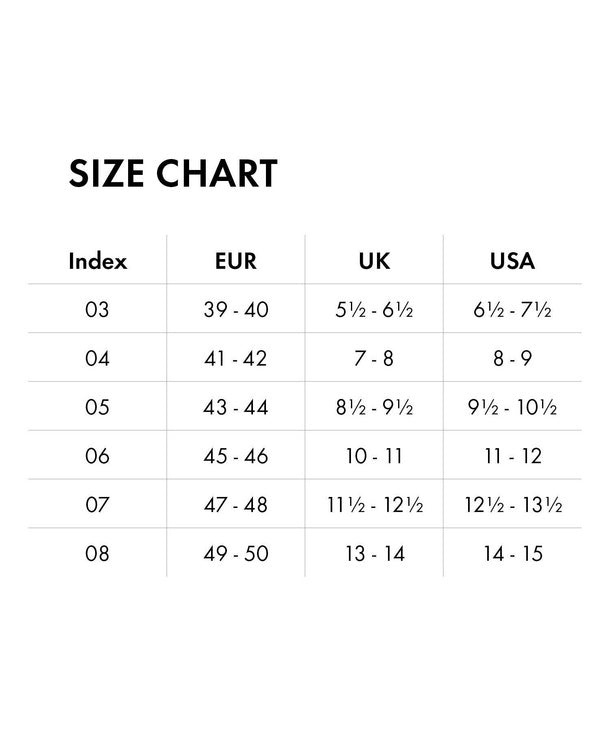Select the EUR 41 - 42 cell

pyautogui.click(x=236, y=358)
